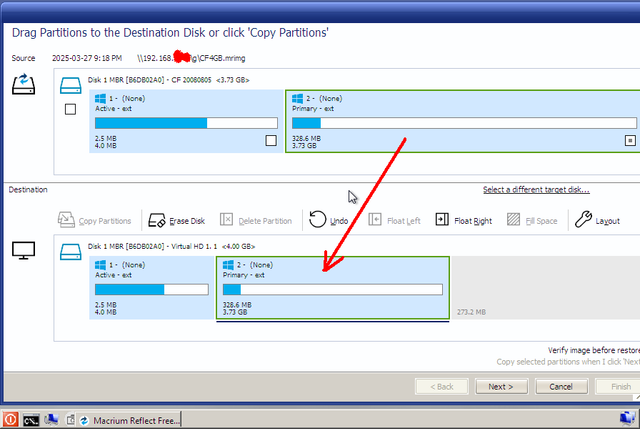The height and width of the screenshot is (429, 640).
Task: Toggle source partition 2 (3.73 GB) checkbox
Action: coord(630,140)
